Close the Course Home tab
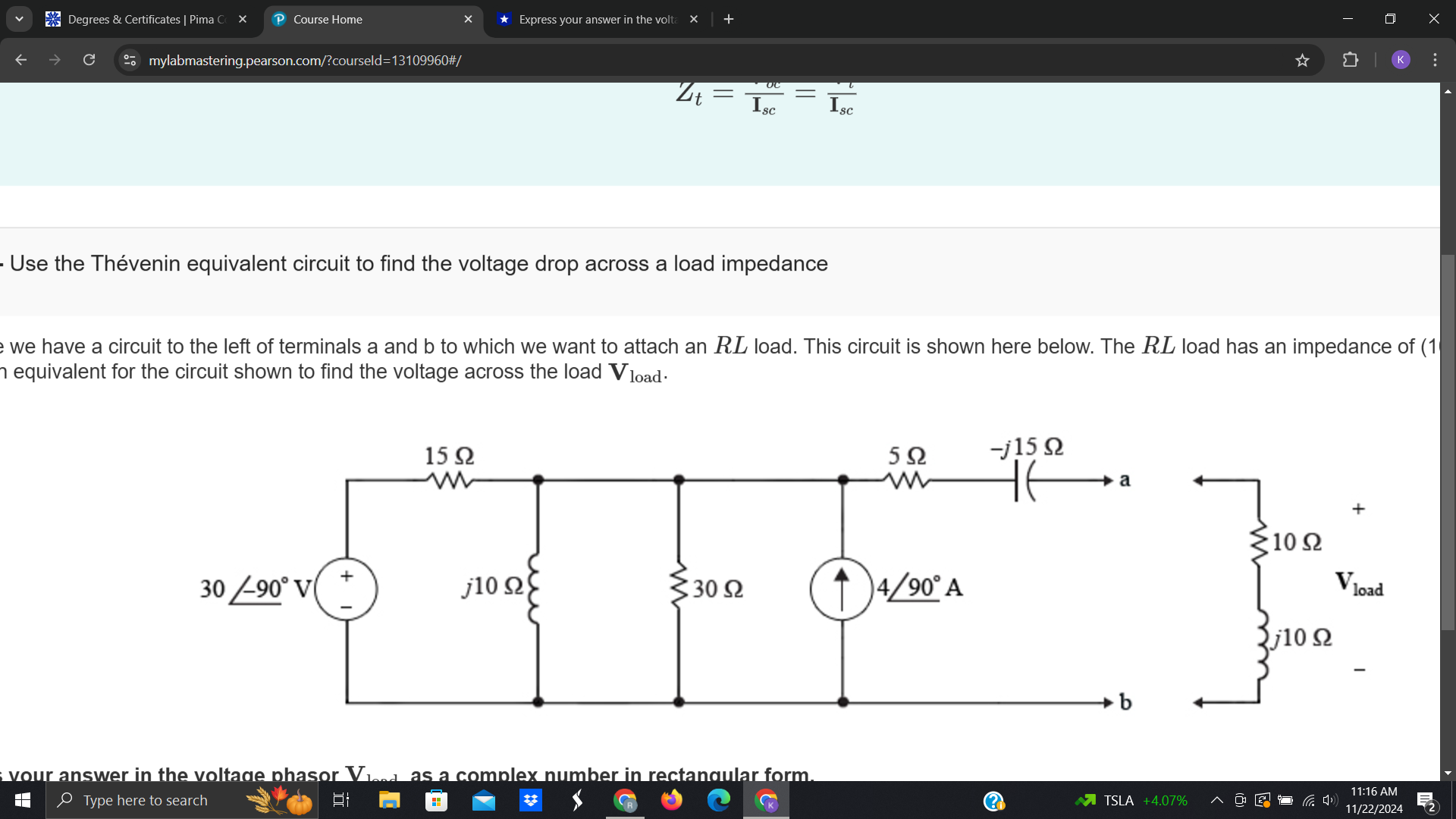 click(x=468, y=20)
